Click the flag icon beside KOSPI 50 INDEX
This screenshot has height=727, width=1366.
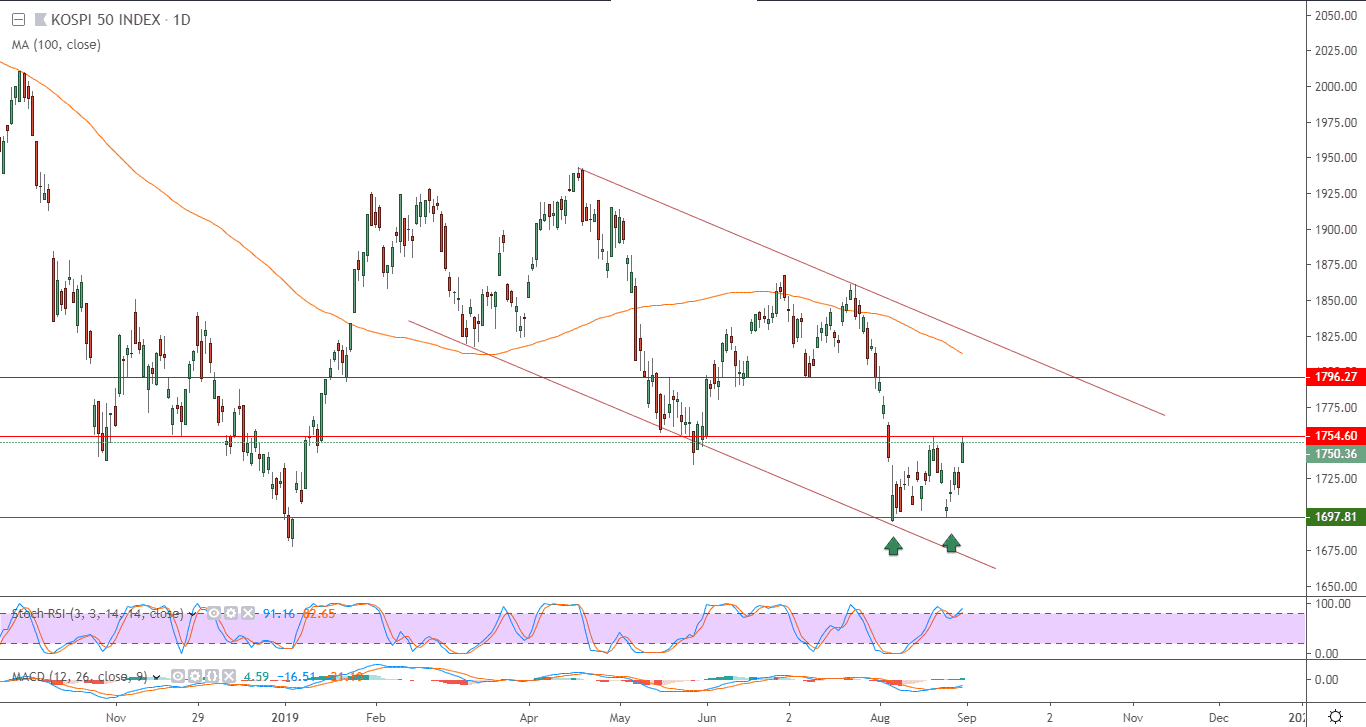[x=39, y=20]
